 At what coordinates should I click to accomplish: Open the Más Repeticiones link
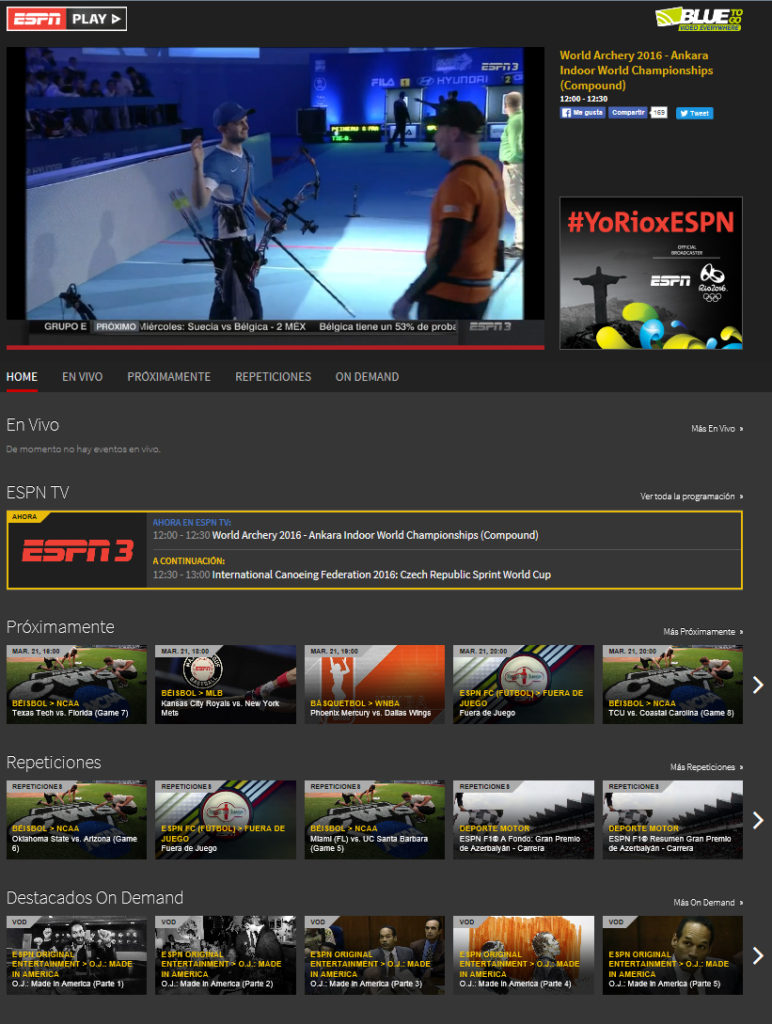(x=706, y=767)
